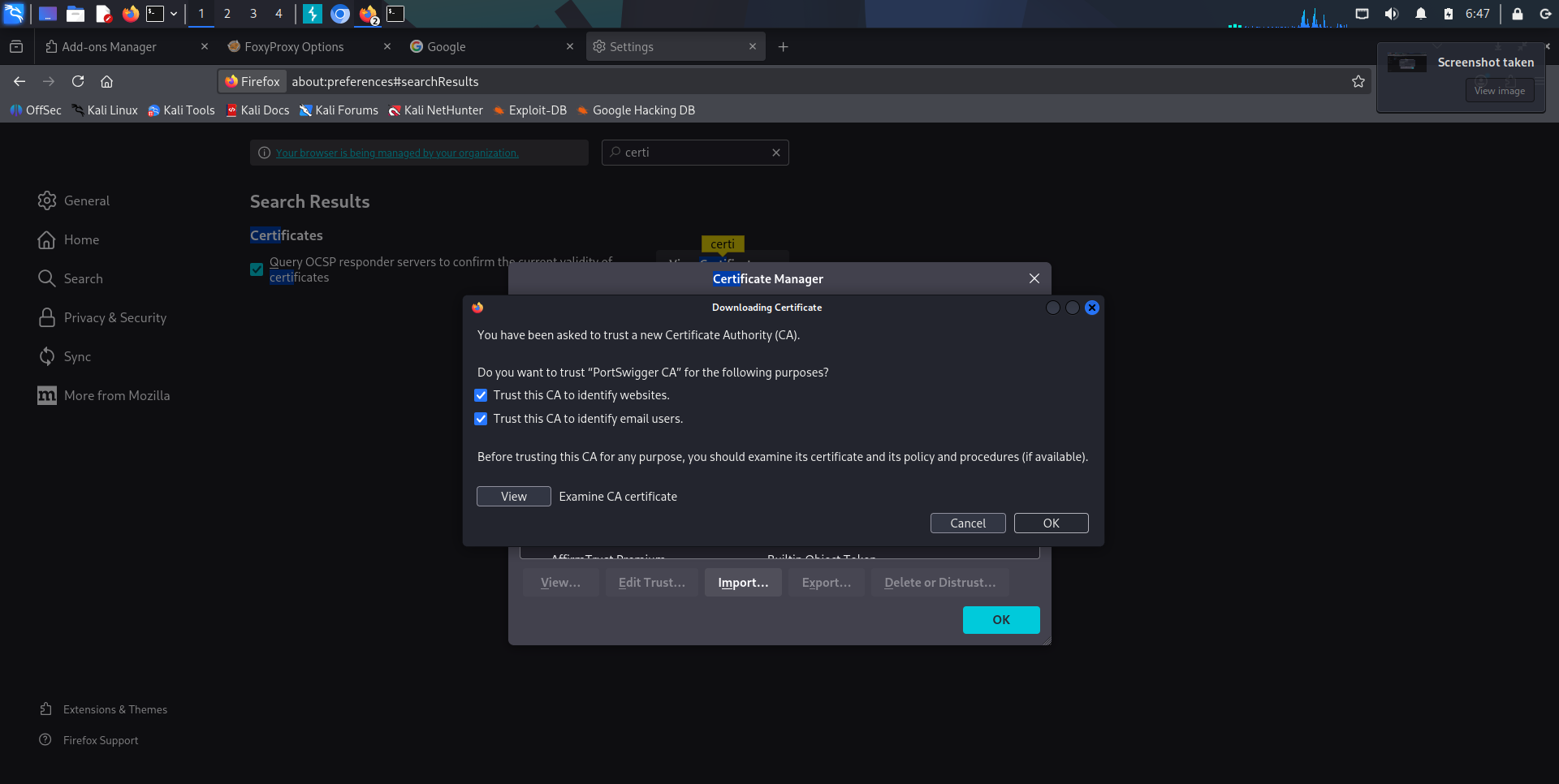
Task: Open the Kali Tools bookmark
Action: coord(181,110)
